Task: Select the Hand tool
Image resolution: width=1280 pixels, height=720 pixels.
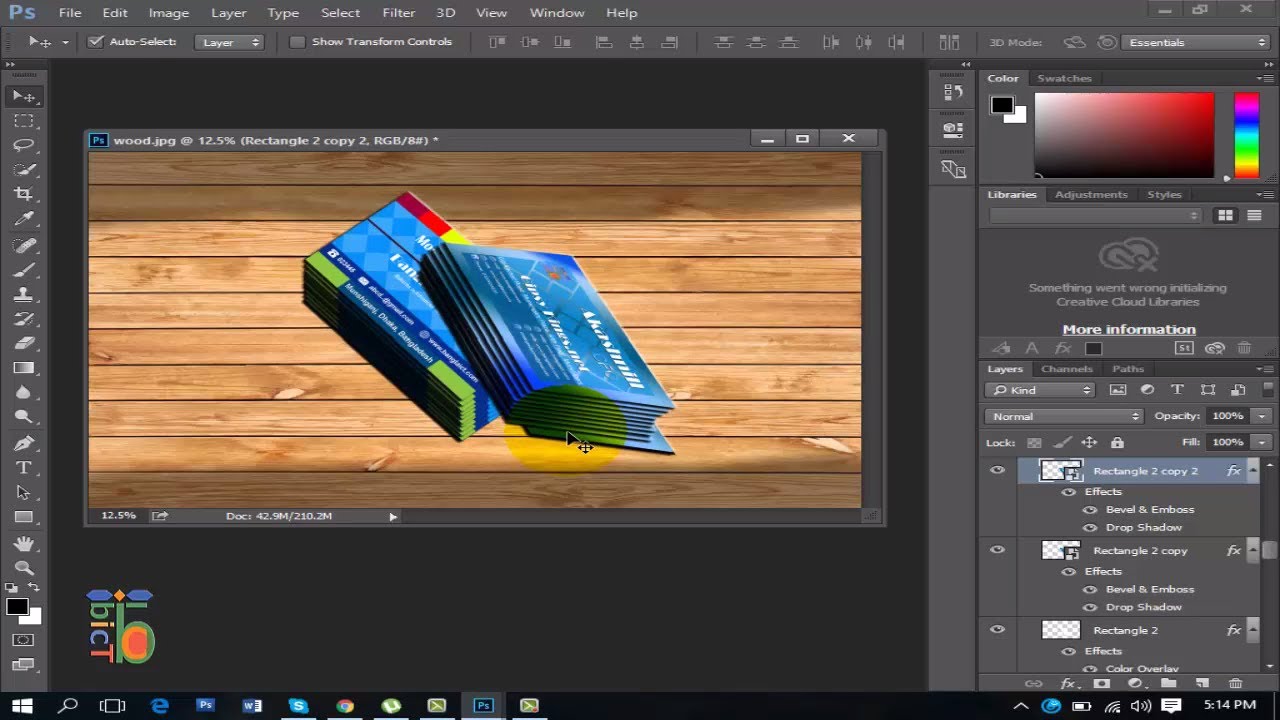Action: point(24,544)
